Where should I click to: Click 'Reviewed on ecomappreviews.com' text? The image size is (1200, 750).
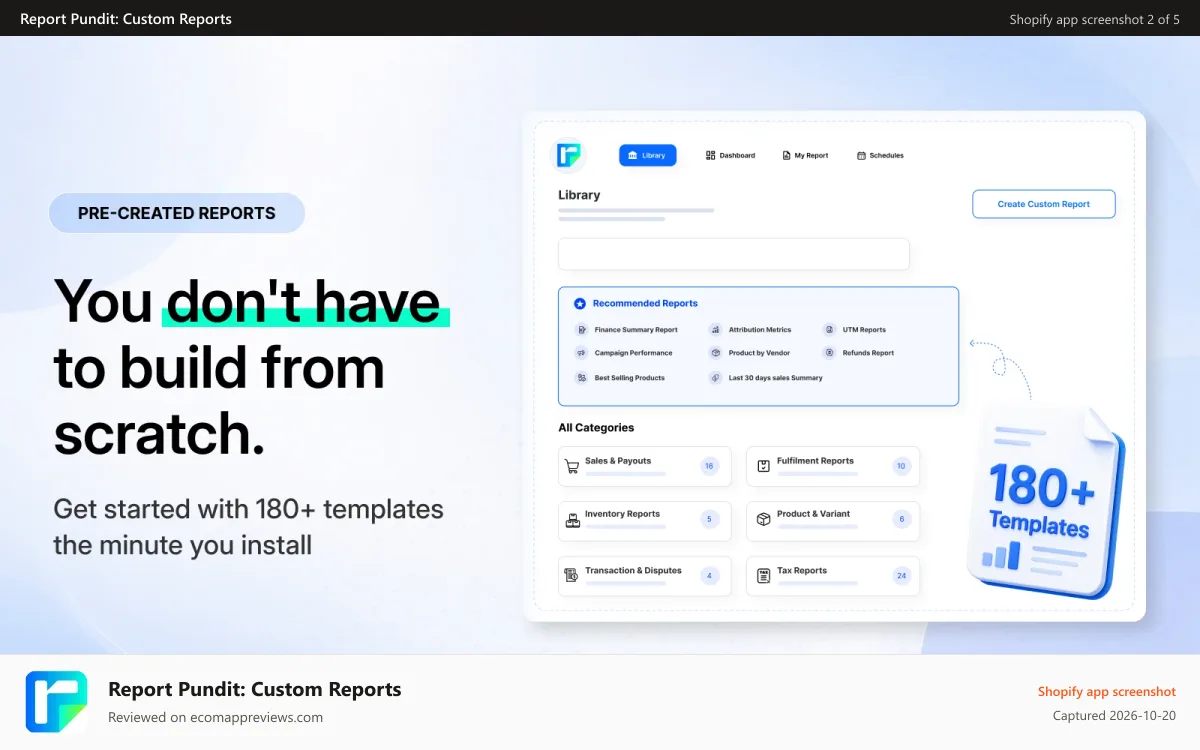click(215, 717)
